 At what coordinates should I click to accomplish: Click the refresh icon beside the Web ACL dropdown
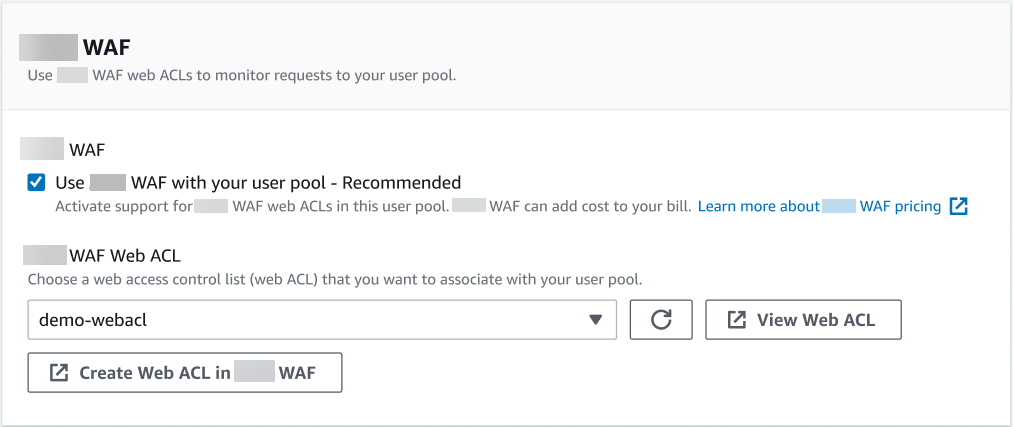pyautogui.click(x=661, y=320)
